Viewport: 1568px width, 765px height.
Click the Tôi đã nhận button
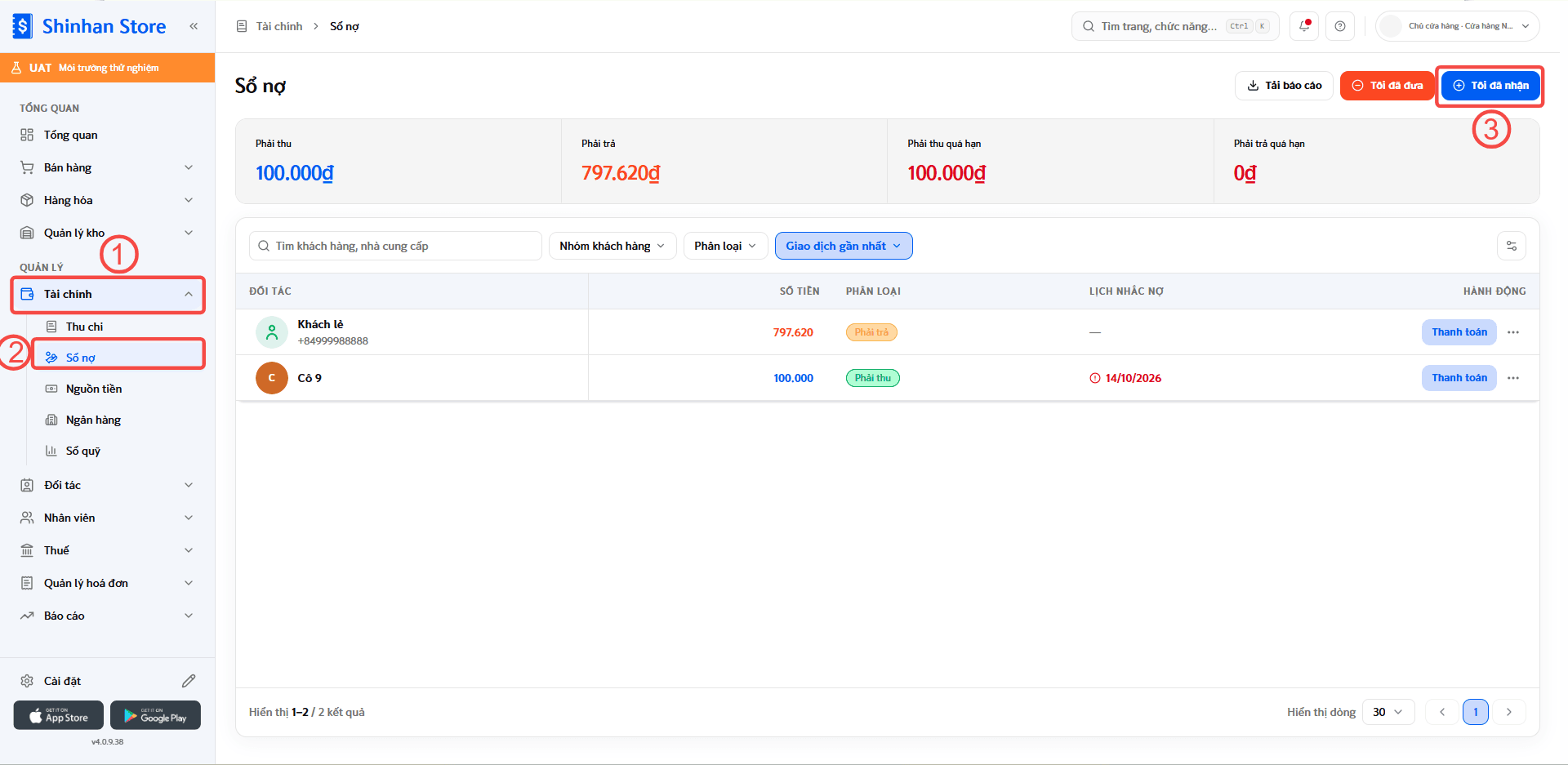coord(1490,86)
